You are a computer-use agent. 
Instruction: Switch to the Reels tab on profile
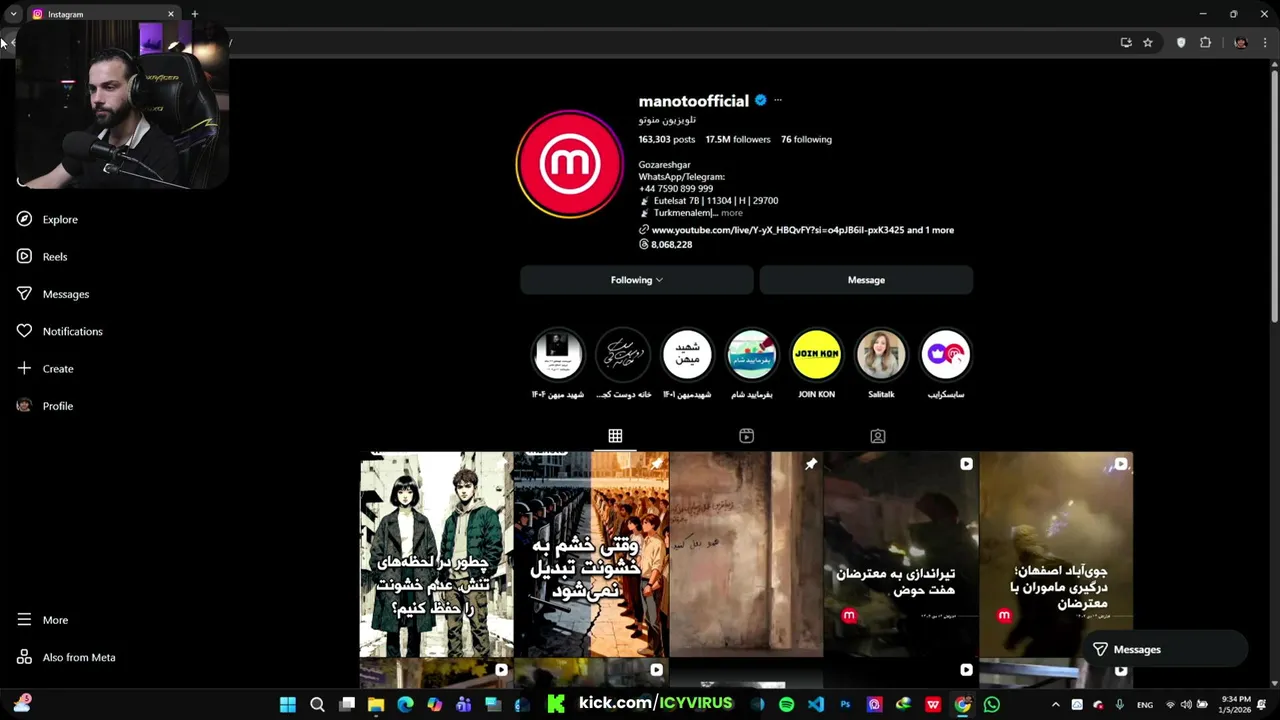coord(746,436)
